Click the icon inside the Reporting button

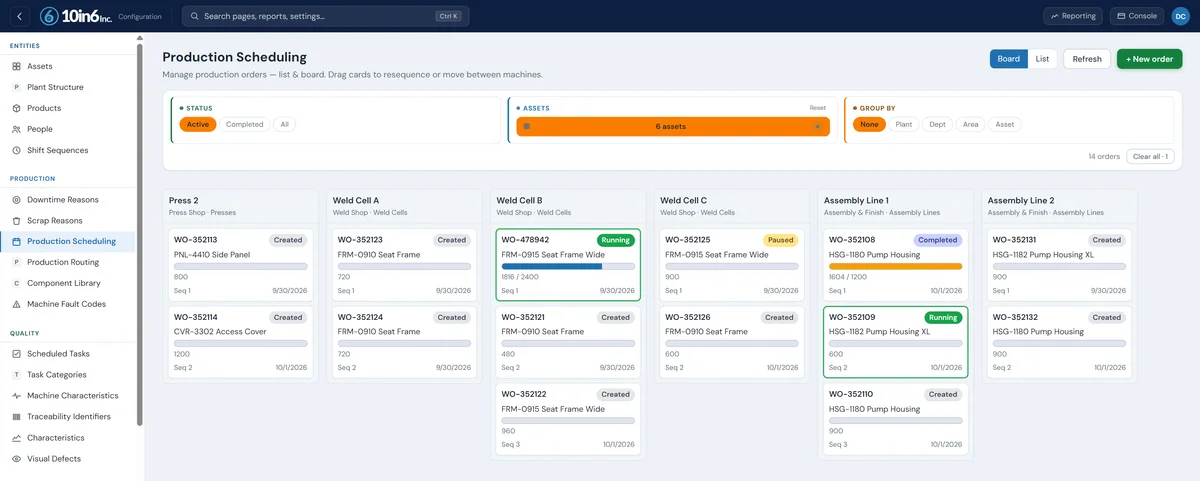(1055, 16)
